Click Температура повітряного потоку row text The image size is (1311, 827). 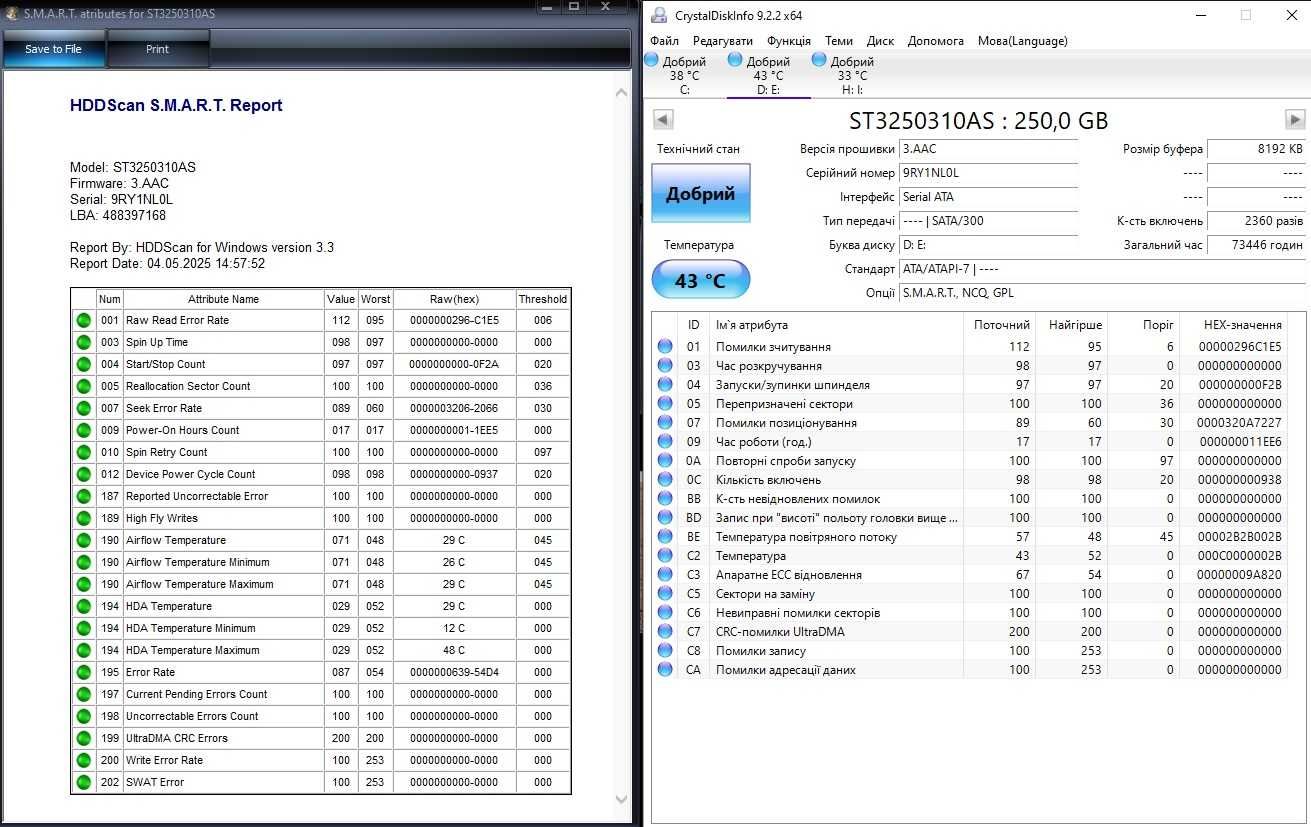point(807,536)
